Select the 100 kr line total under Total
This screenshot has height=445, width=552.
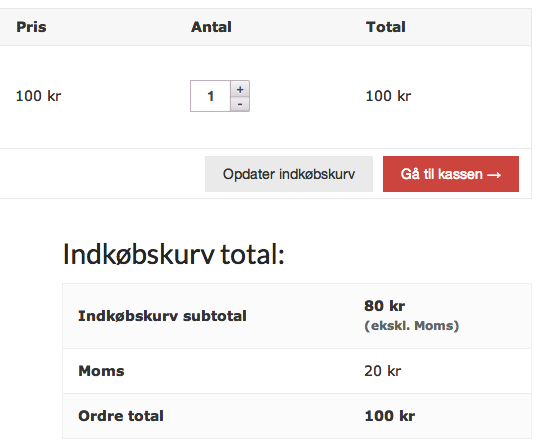point(388,96)
